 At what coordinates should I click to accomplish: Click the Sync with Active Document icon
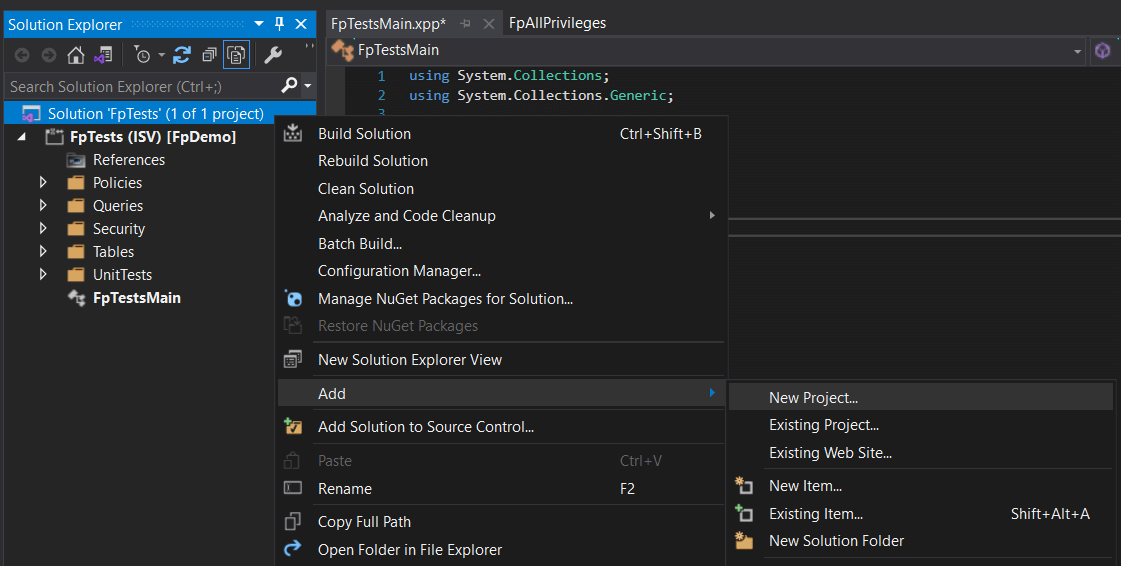coord(182,55)
